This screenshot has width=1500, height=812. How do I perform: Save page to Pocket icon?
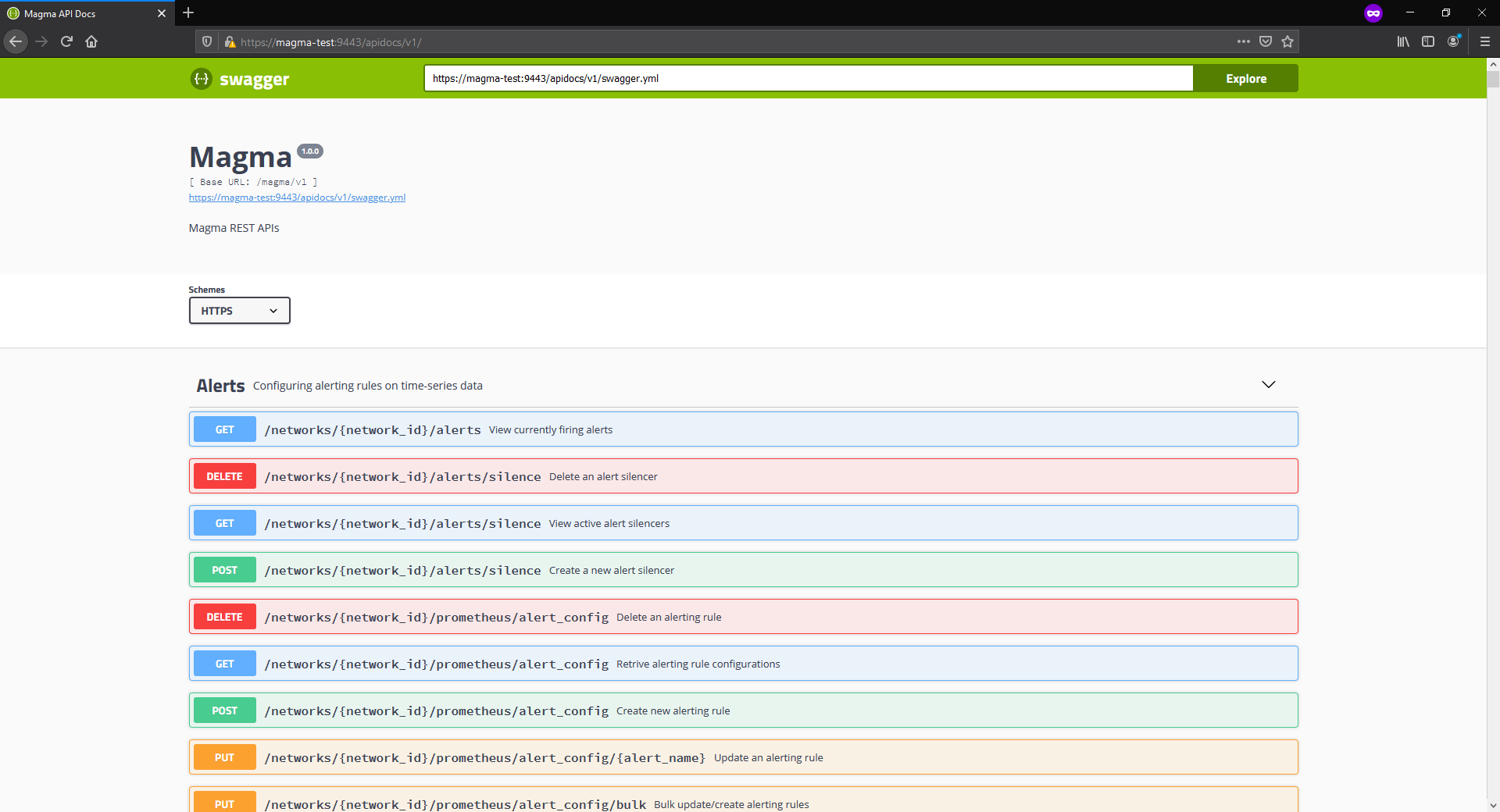click(x=1266, y=41)
